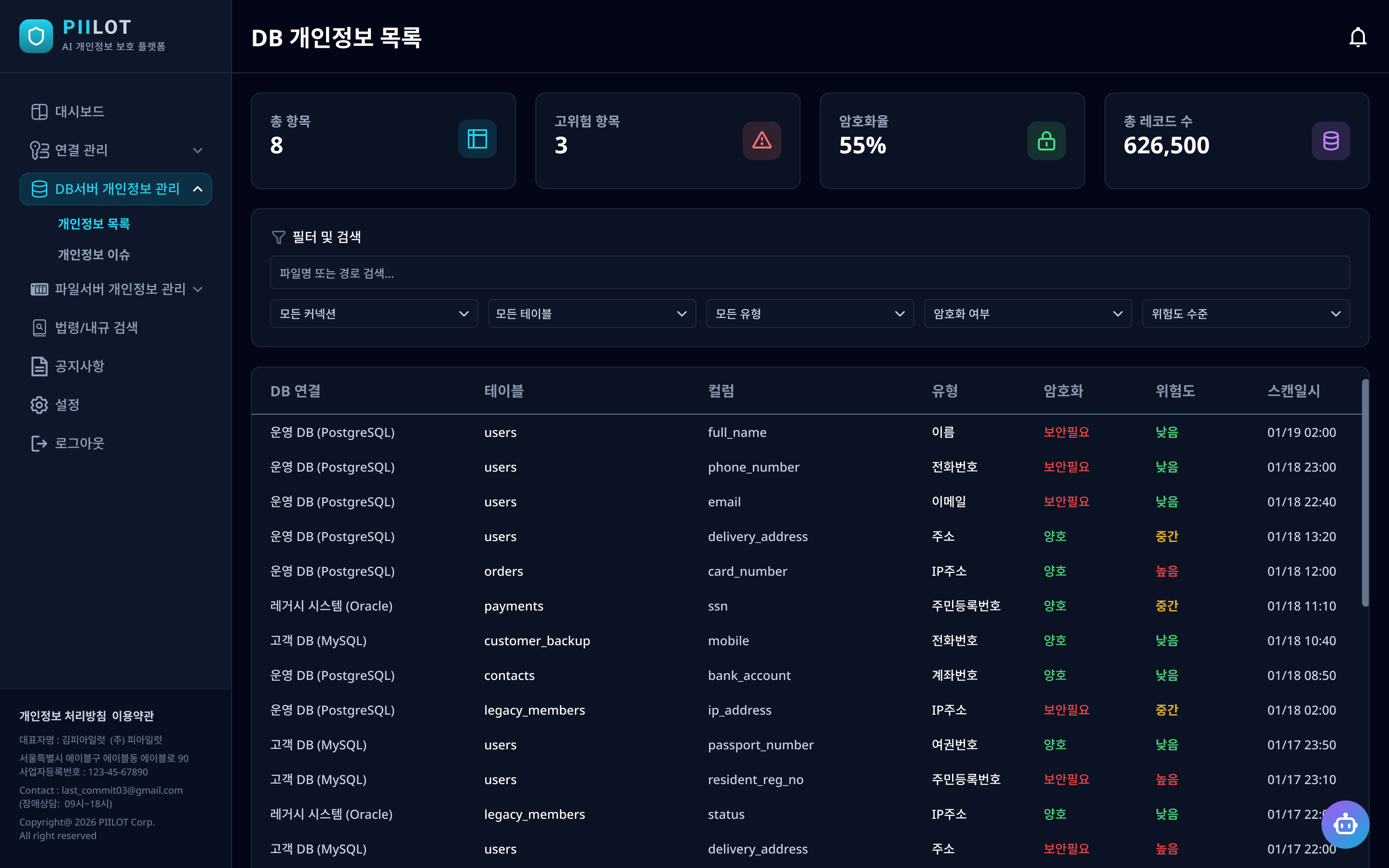Click the 626,500 total record value
Image resolution: width=1389 pixels, height=868 pixels.
point(1166,145)
